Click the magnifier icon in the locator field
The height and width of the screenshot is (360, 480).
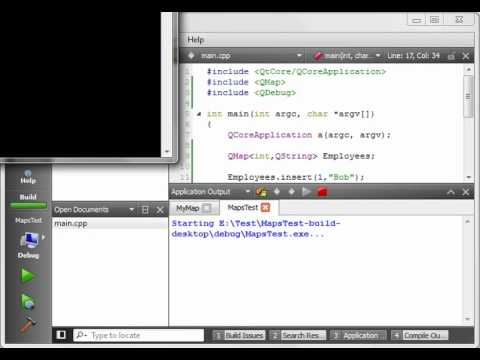point(81,335)
